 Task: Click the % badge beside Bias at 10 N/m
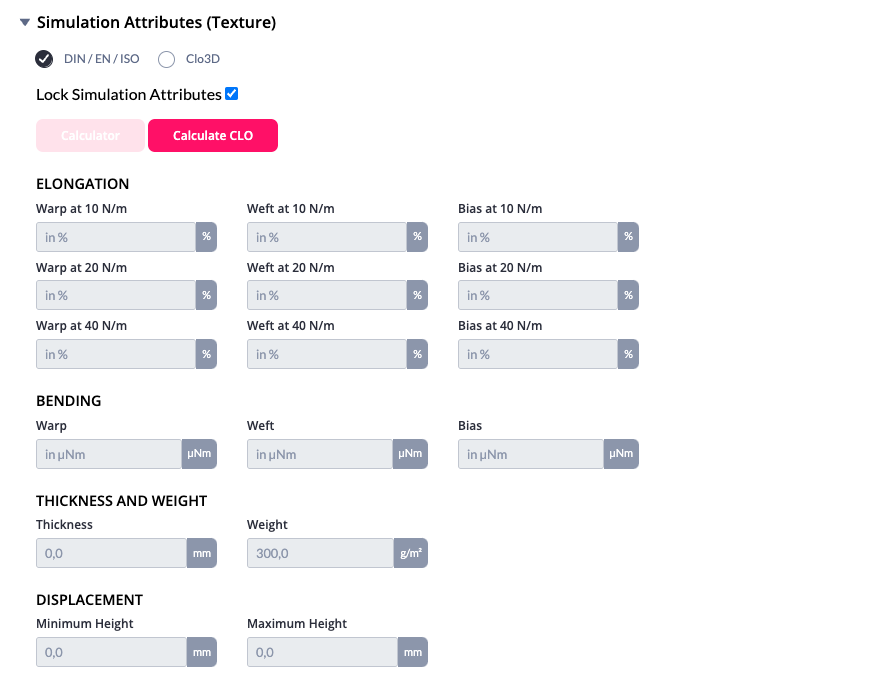(628, 237)
